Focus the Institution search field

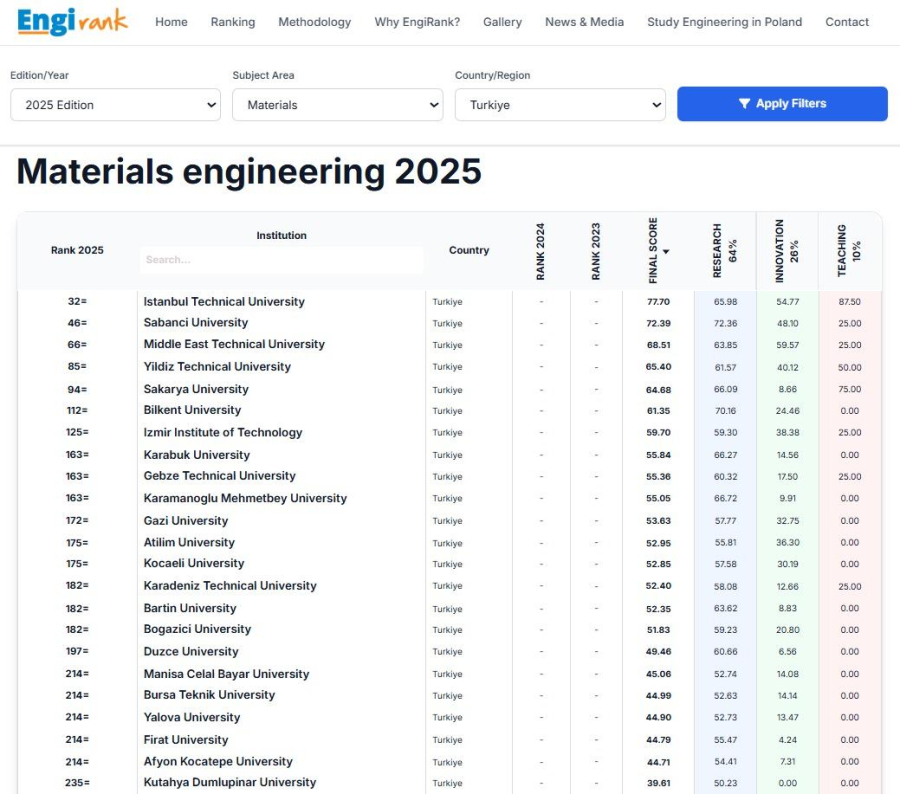click(x=281, y=260)
